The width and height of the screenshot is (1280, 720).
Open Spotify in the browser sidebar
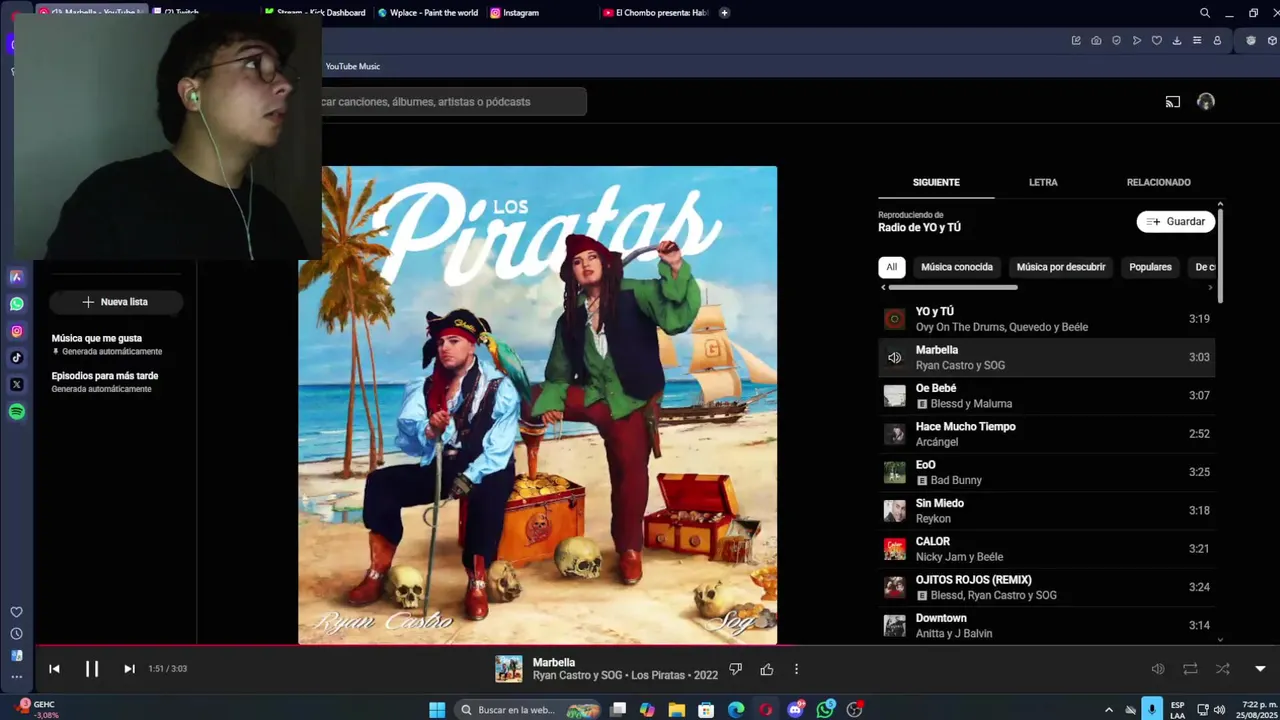click(17, 412)
